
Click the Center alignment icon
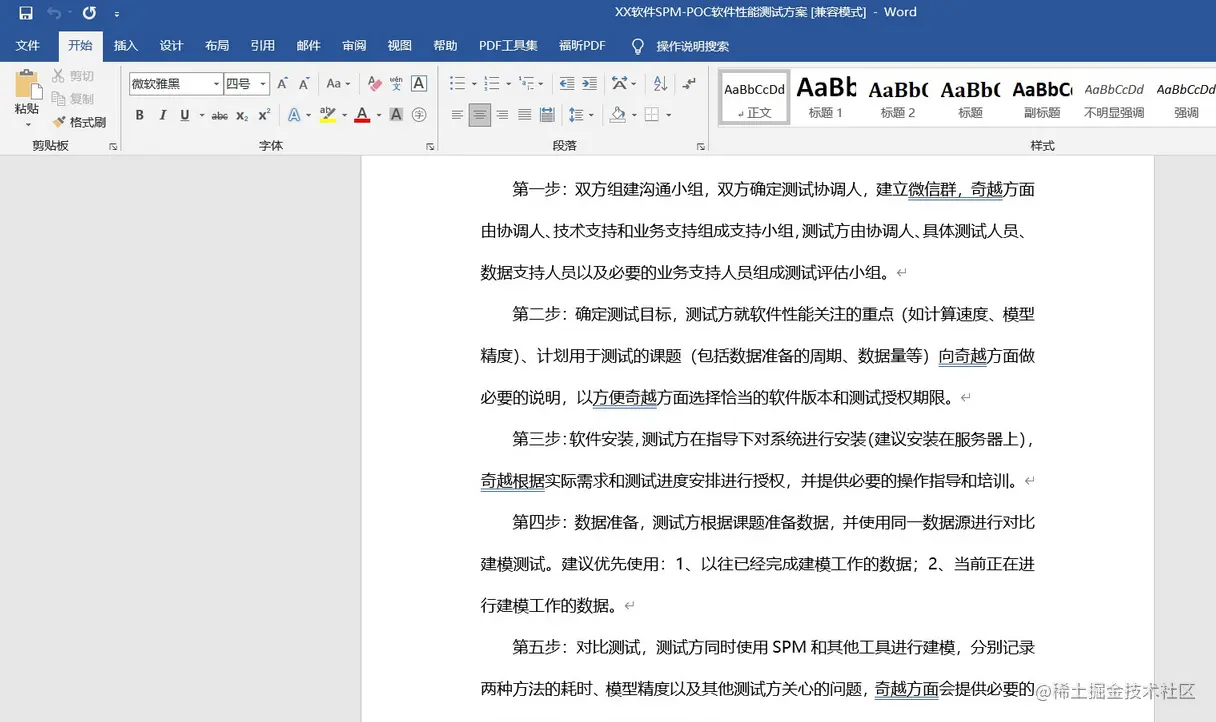(480, 115)
